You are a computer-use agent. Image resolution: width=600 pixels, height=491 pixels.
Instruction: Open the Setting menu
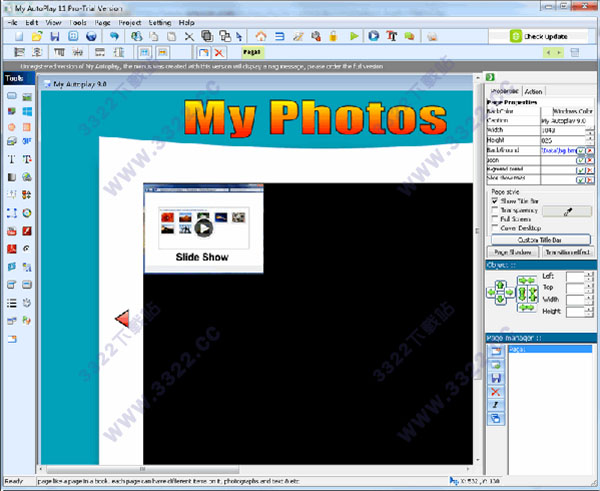point(160,23)
